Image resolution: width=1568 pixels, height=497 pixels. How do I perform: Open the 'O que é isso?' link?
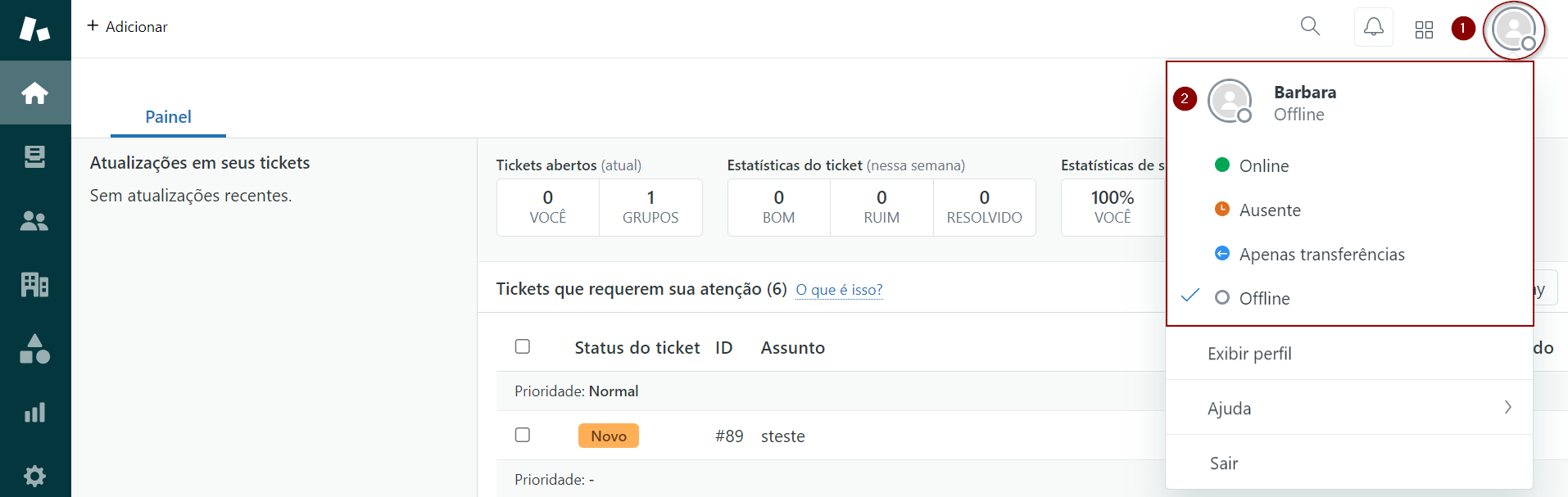839,290
